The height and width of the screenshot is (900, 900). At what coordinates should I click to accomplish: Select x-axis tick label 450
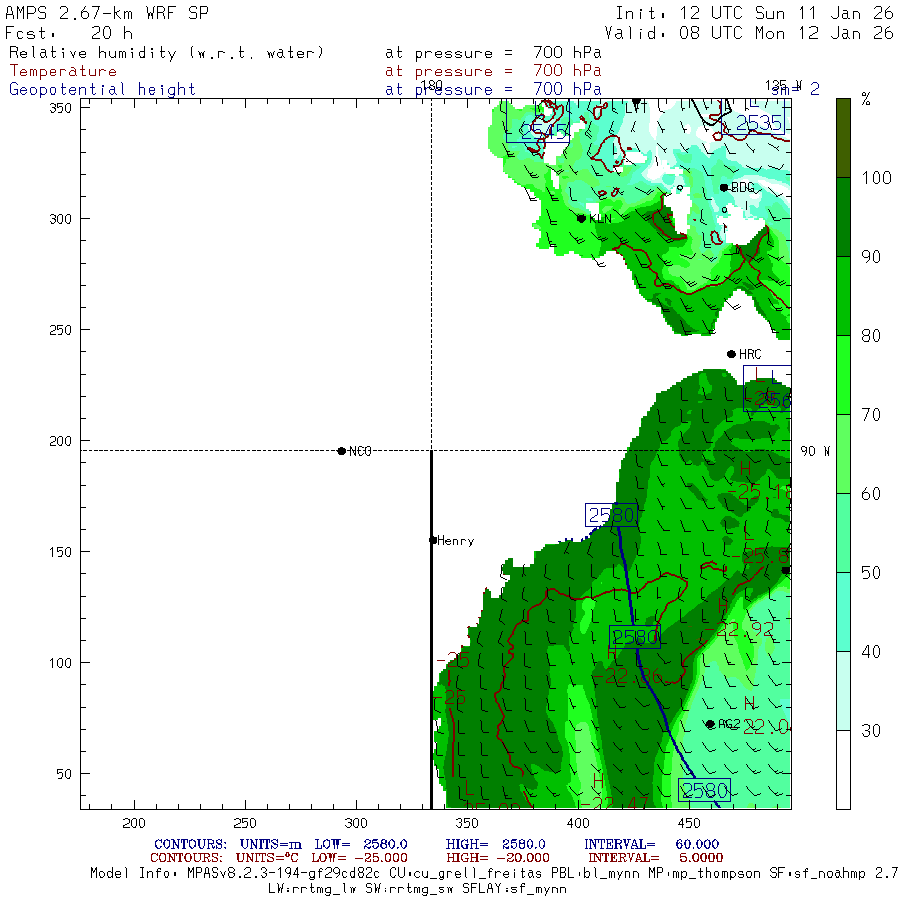689,824
